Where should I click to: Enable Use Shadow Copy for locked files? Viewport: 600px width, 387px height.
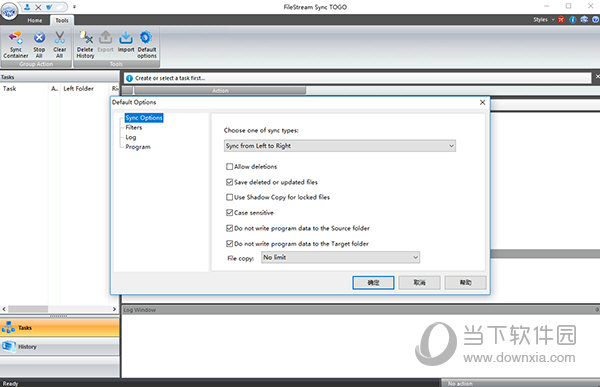pos(230,197)
